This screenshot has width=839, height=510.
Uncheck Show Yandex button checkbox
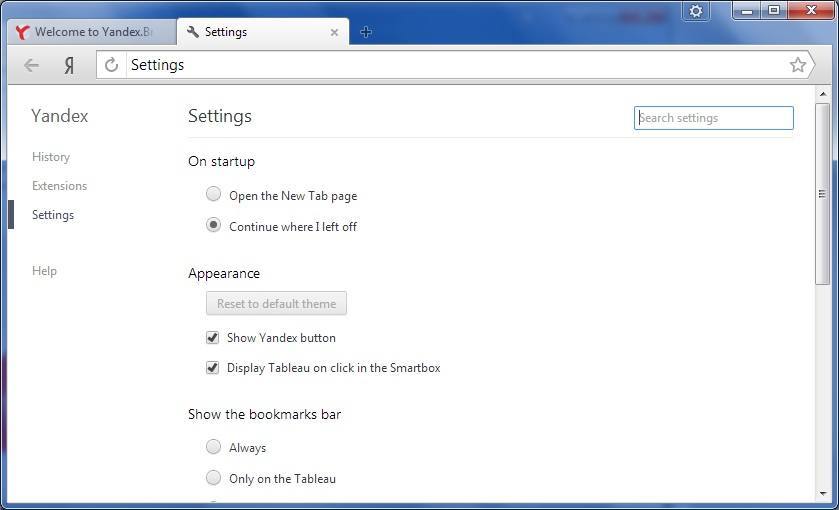tap(212, 338)
